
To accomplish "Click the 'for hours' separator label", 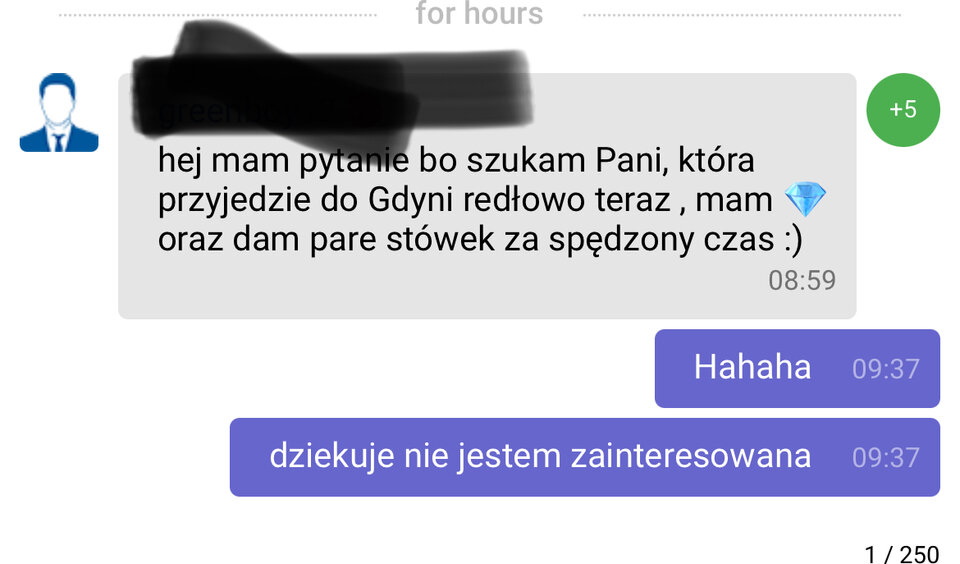I will tap(479, 13).
